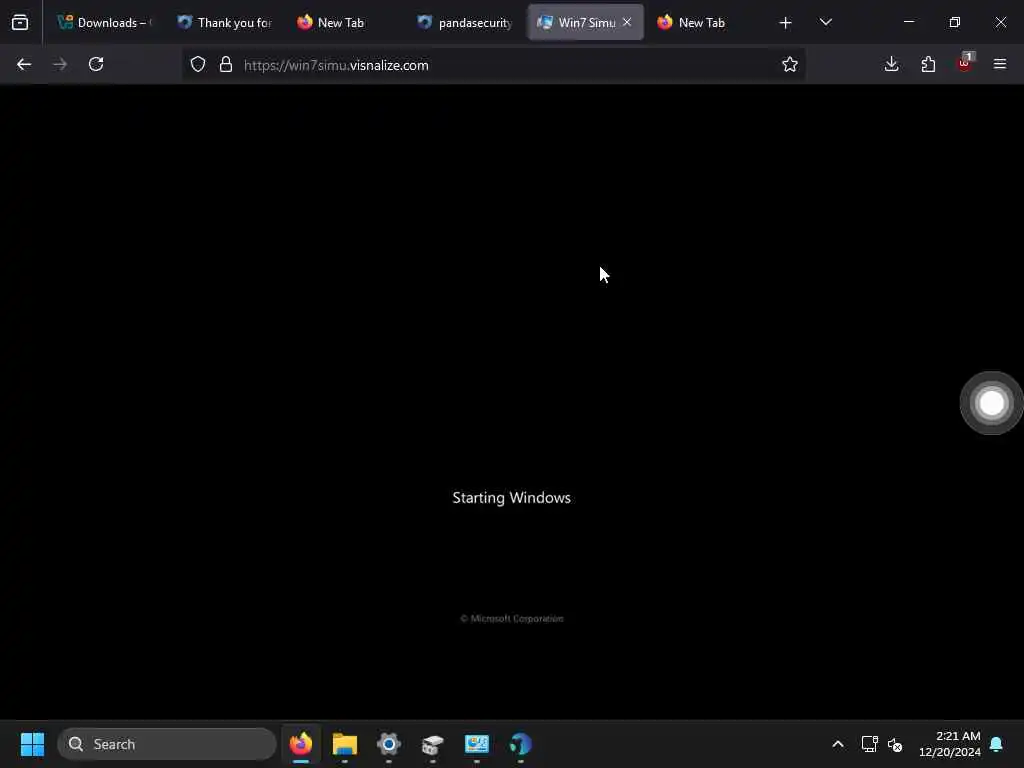Open the notification bell
The height and width of the screenshot is (768, 1024).
coord(996,744)
